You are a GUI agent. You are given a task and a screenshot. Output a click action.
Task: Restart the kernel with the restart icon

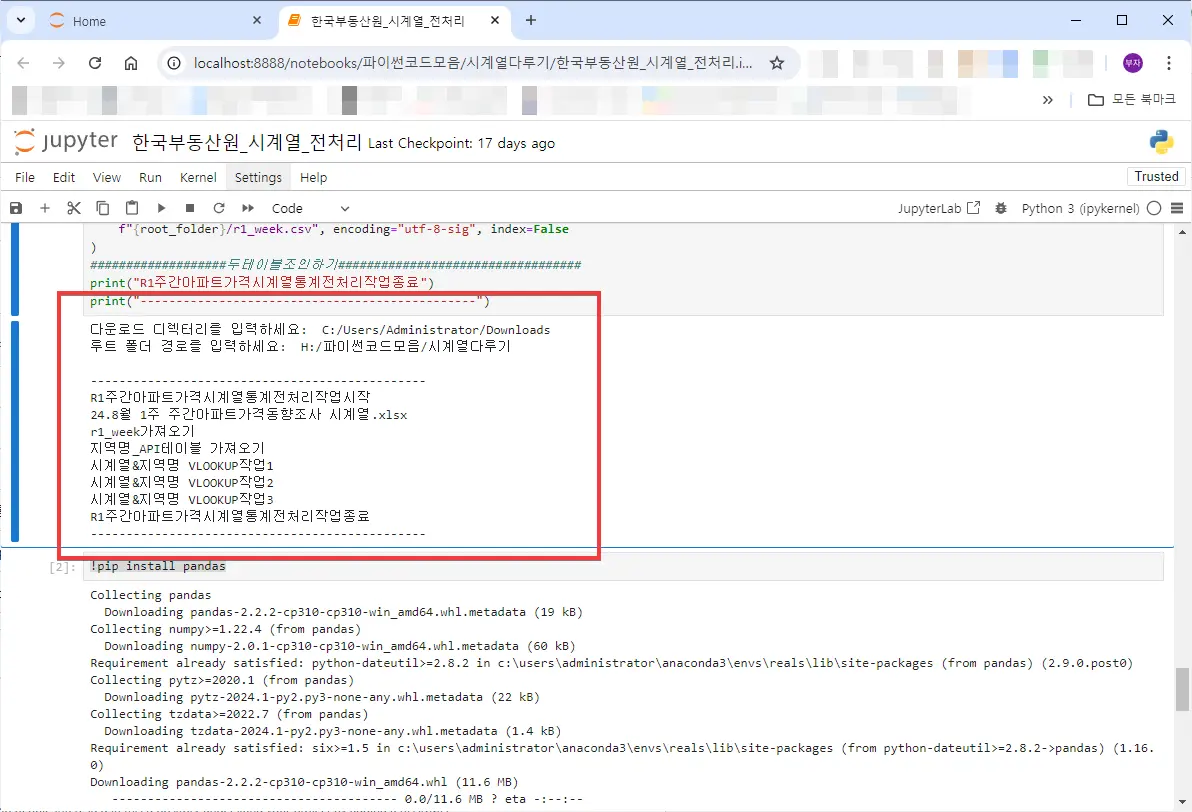coord(217,207)
